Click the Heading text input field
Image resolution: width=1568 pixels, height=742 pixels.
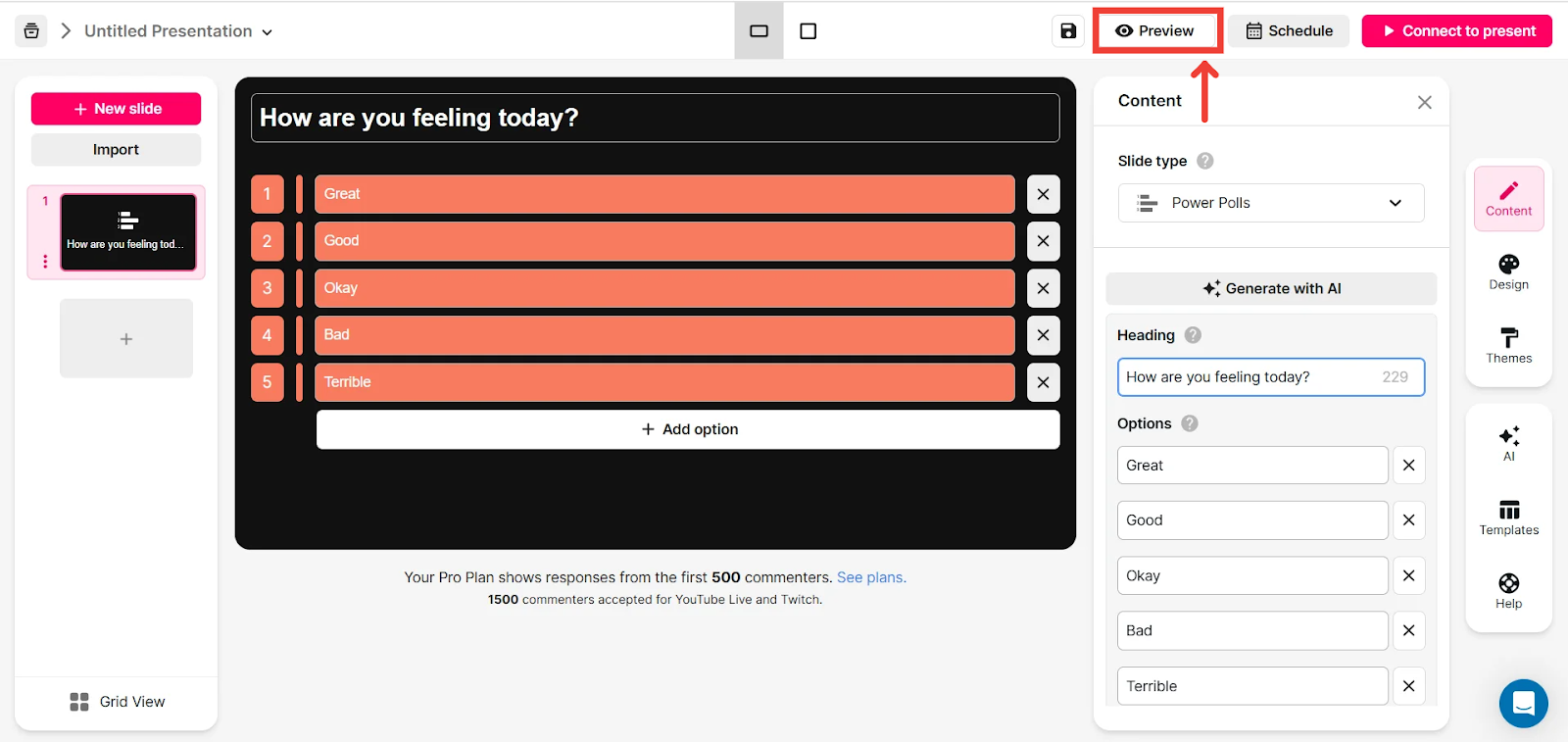(x=1249, y=377)
